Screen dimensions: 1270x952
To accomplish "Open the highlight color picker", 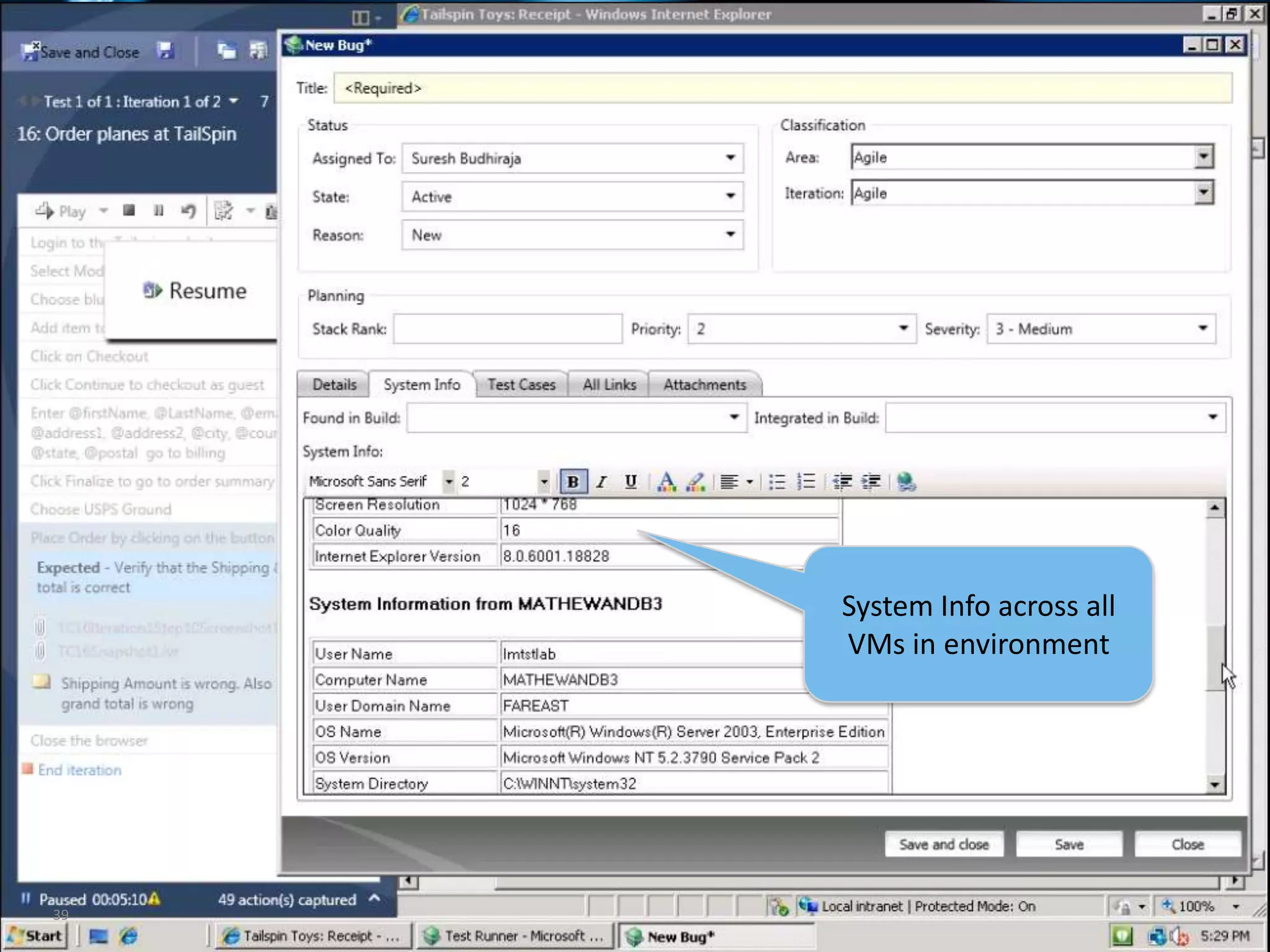I will coord(696,482).
